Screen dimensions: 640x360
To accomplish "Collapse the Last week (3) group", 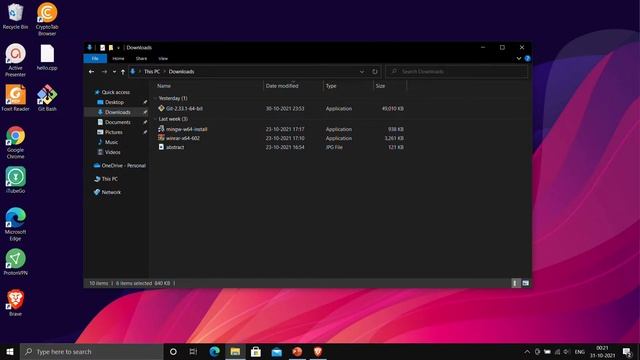I will 156,119.
